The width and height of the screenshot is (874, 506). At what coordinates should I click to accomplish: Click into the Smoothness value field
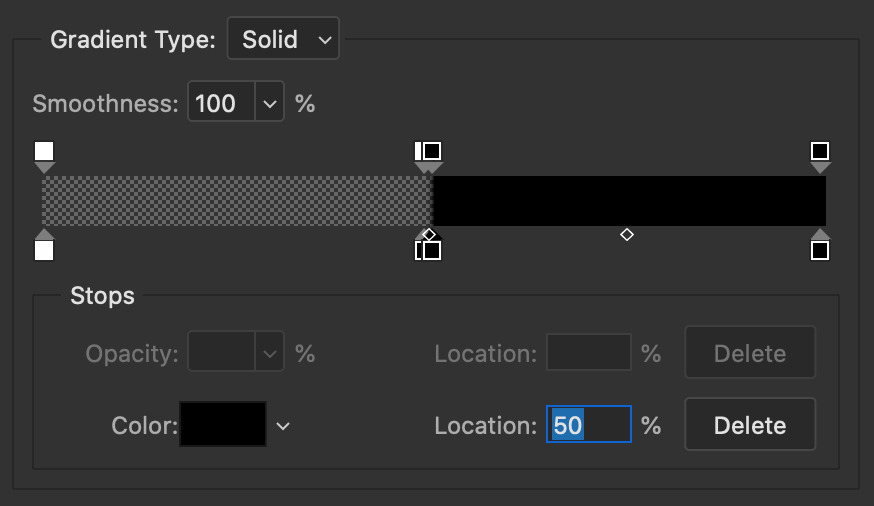tap(221, 104)
